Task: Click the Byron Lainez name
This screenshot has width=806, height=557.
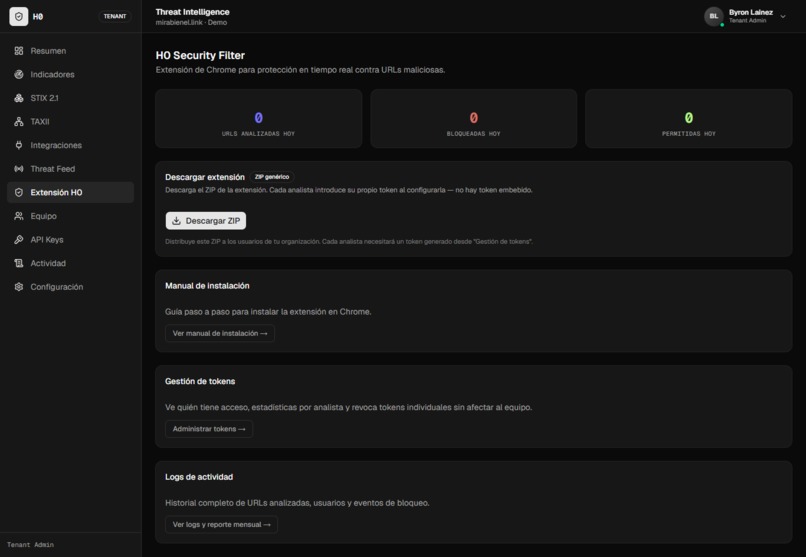Action: click(750, 12)
